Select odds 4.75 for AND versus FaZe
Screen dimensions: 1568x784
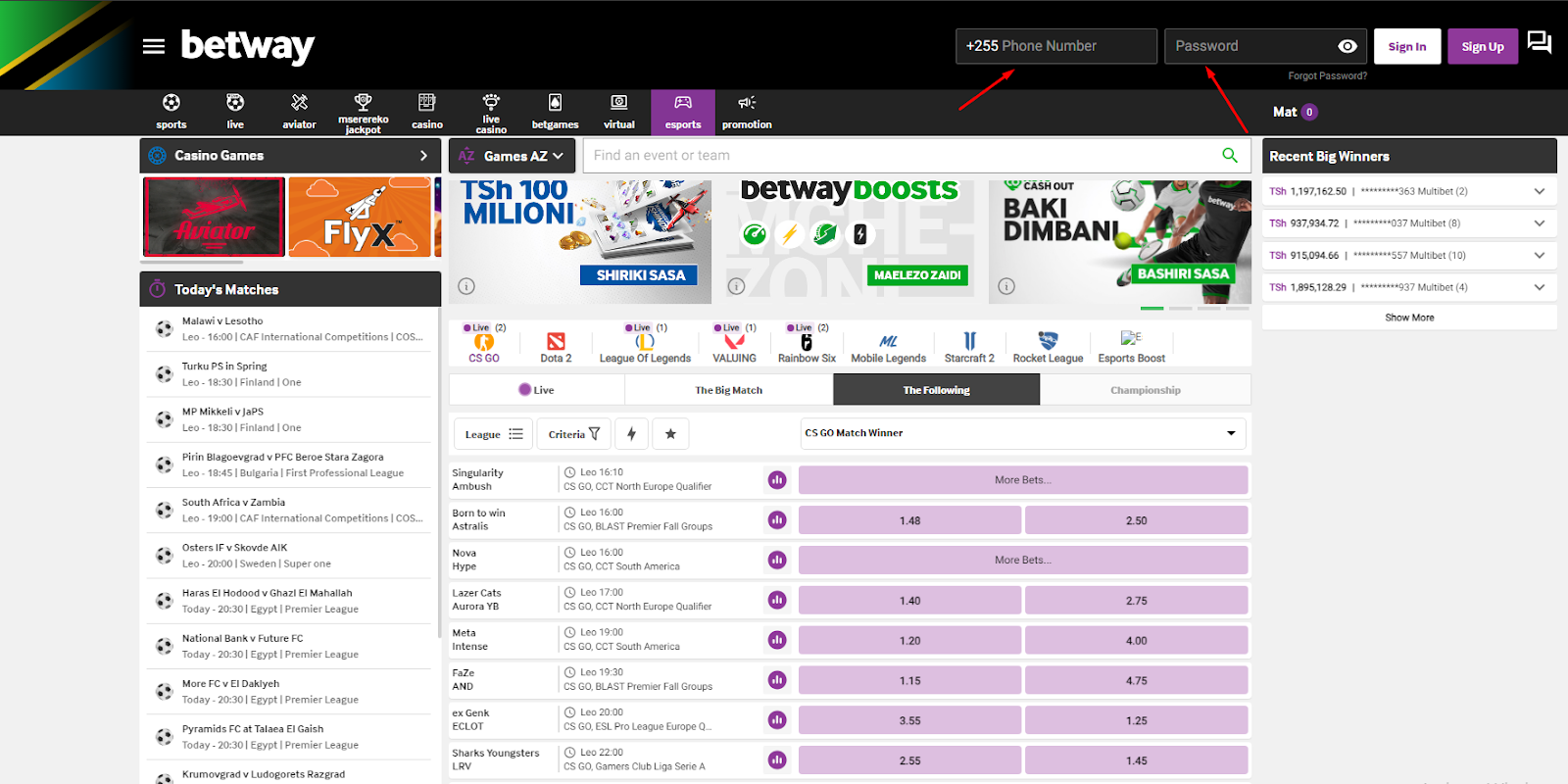click(1137, 680)
